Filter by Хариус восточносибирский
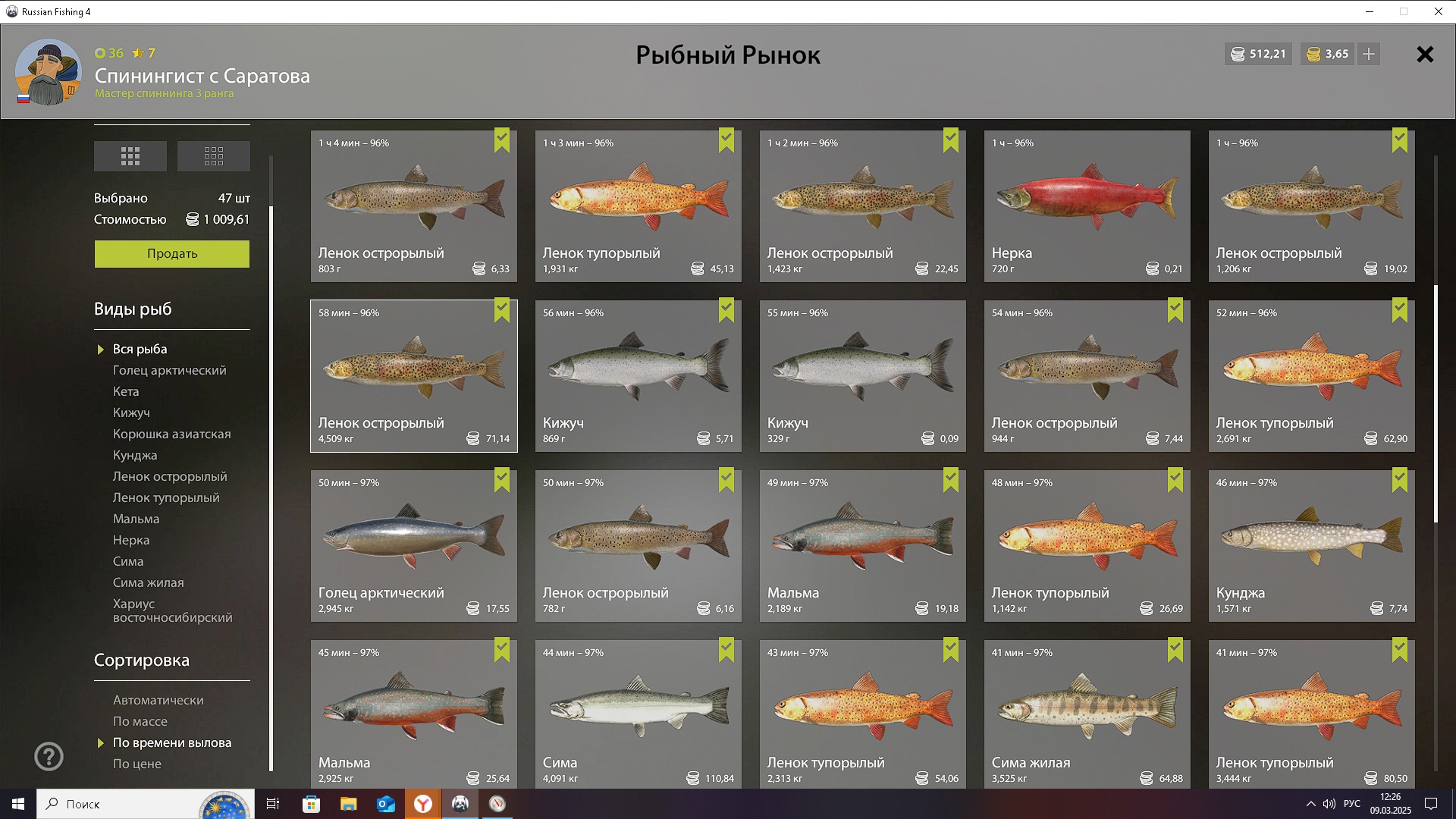 point(173,610)
